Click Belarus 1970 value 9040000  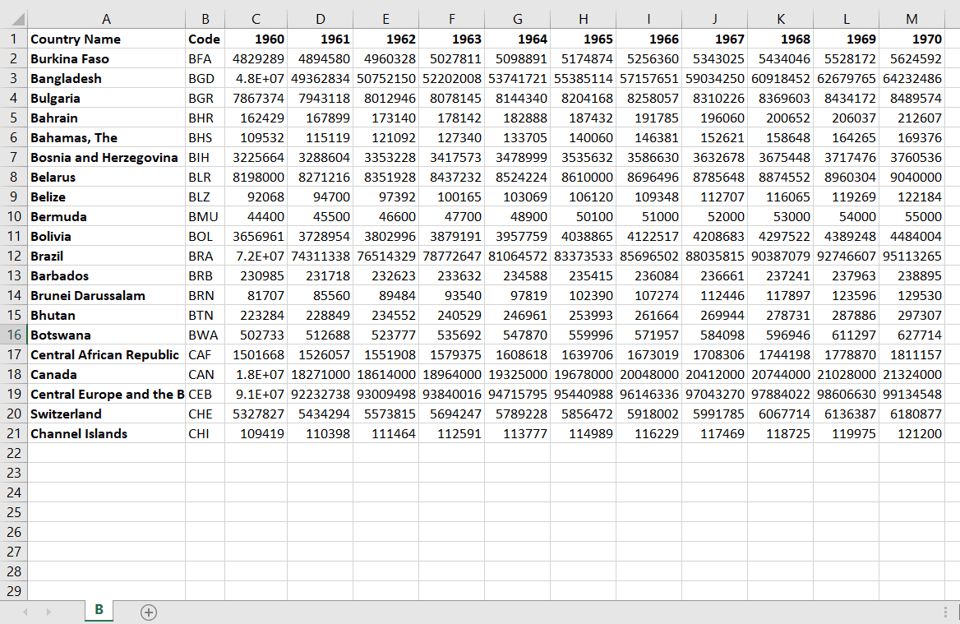coord(912,177)
